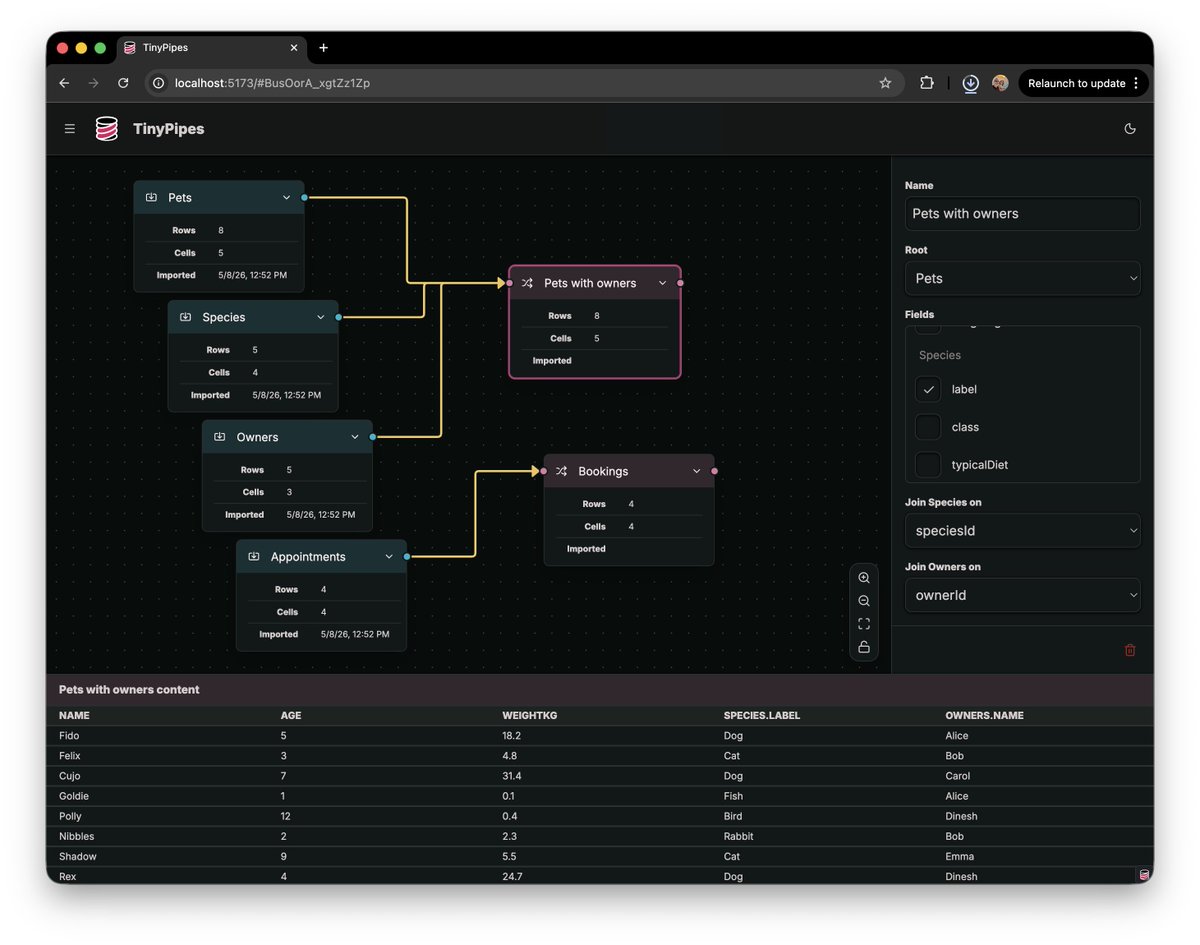
Task: Open the browser extensions puzzle icon
Action: pos(927,83)
